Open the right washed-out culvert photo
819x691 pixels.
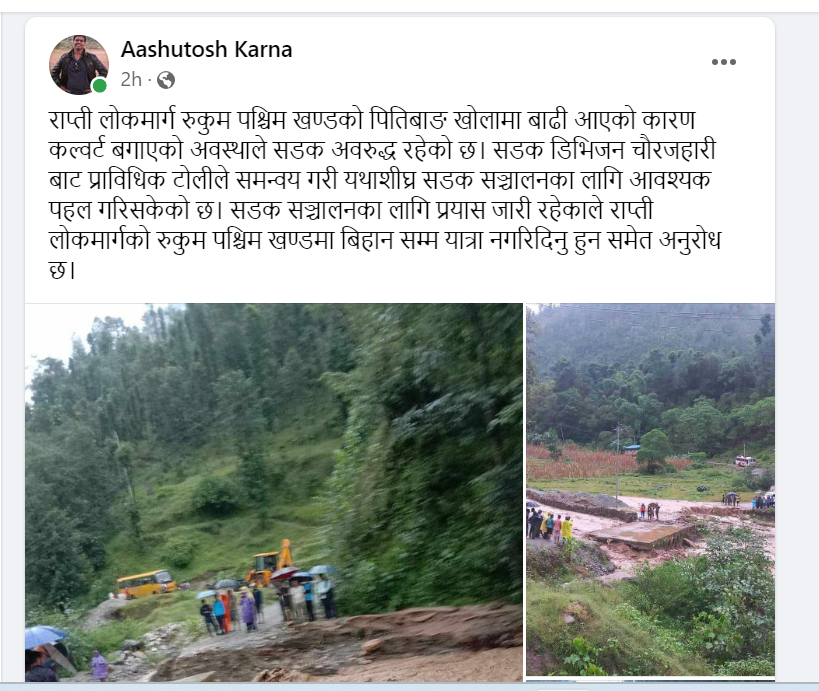[650, 489]
